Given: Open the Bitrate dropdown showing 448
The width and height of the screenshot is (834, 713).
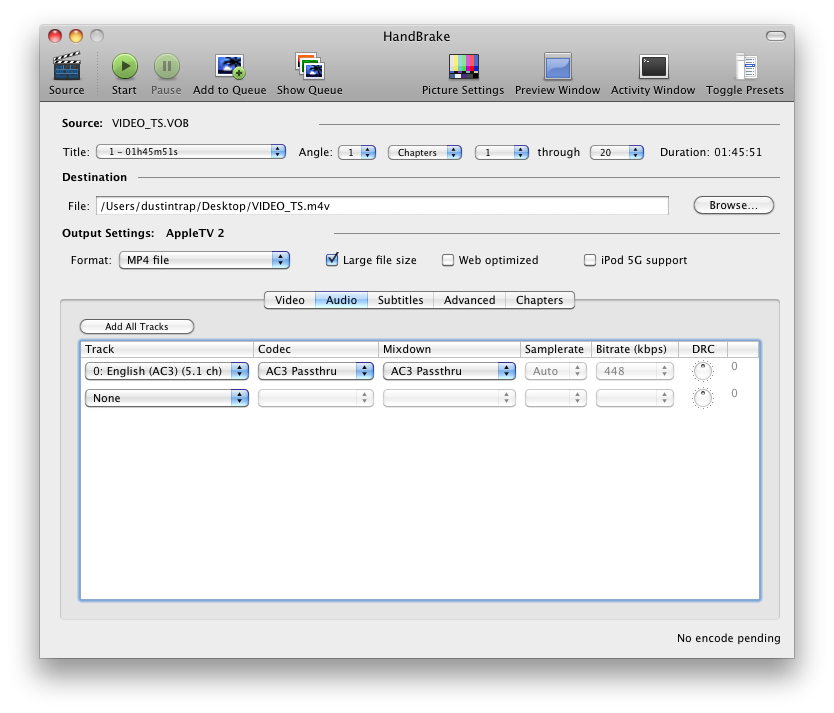Looking at the screenshot, I should click(635, 371).
